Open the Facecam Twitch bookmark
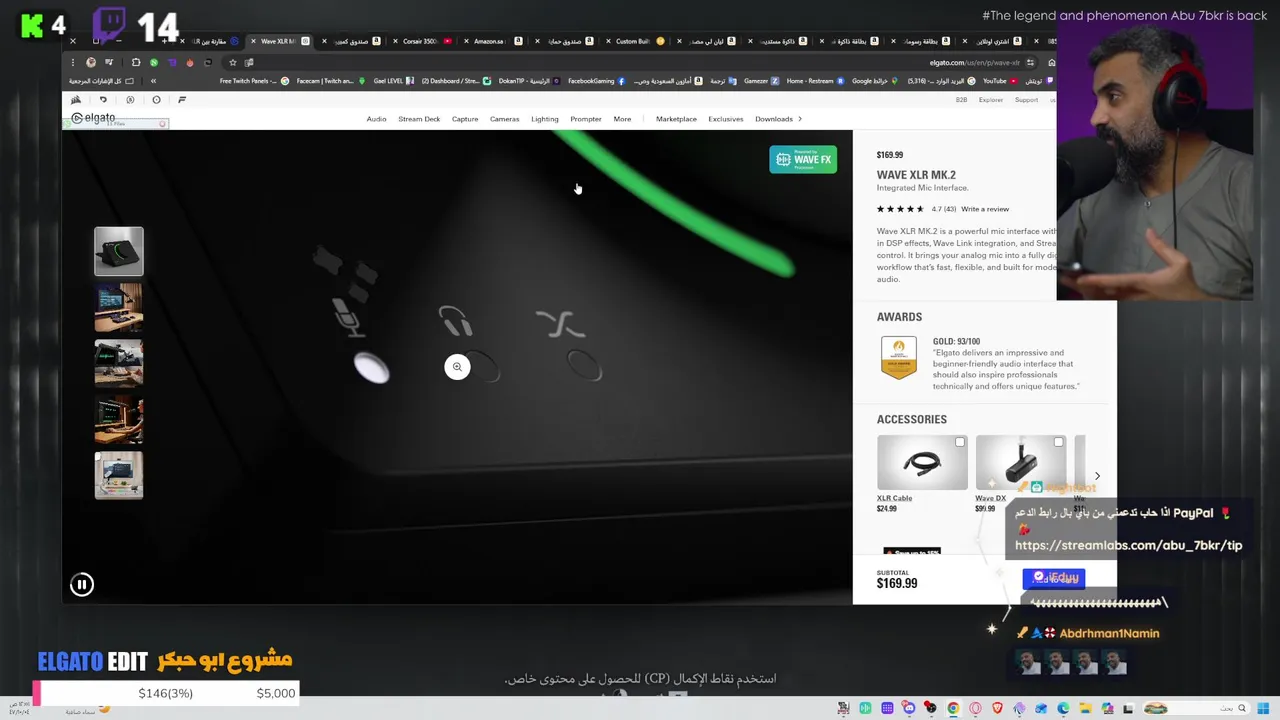Viewport: 1280px width, 720px height. [330, 81]
